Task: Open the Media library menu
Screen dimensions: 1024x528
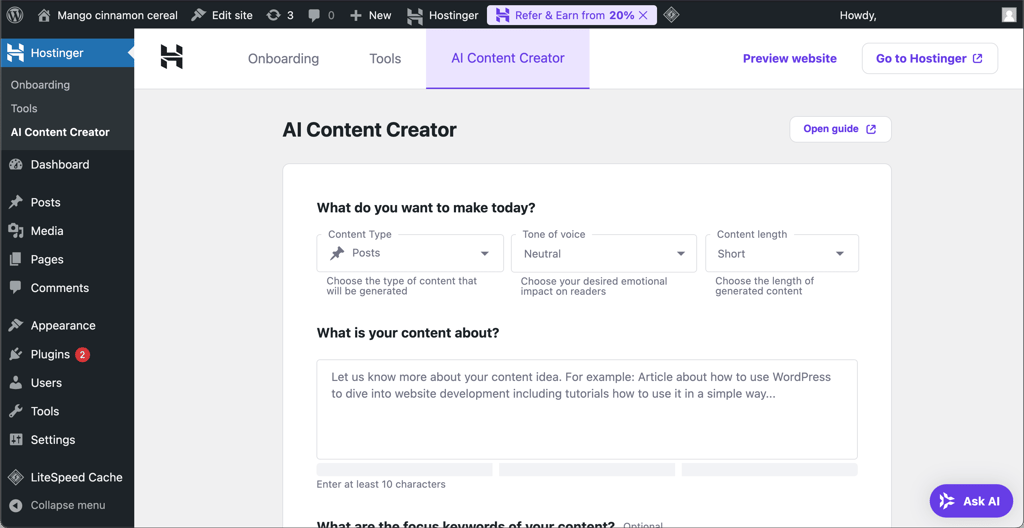Action: point(67,231)
